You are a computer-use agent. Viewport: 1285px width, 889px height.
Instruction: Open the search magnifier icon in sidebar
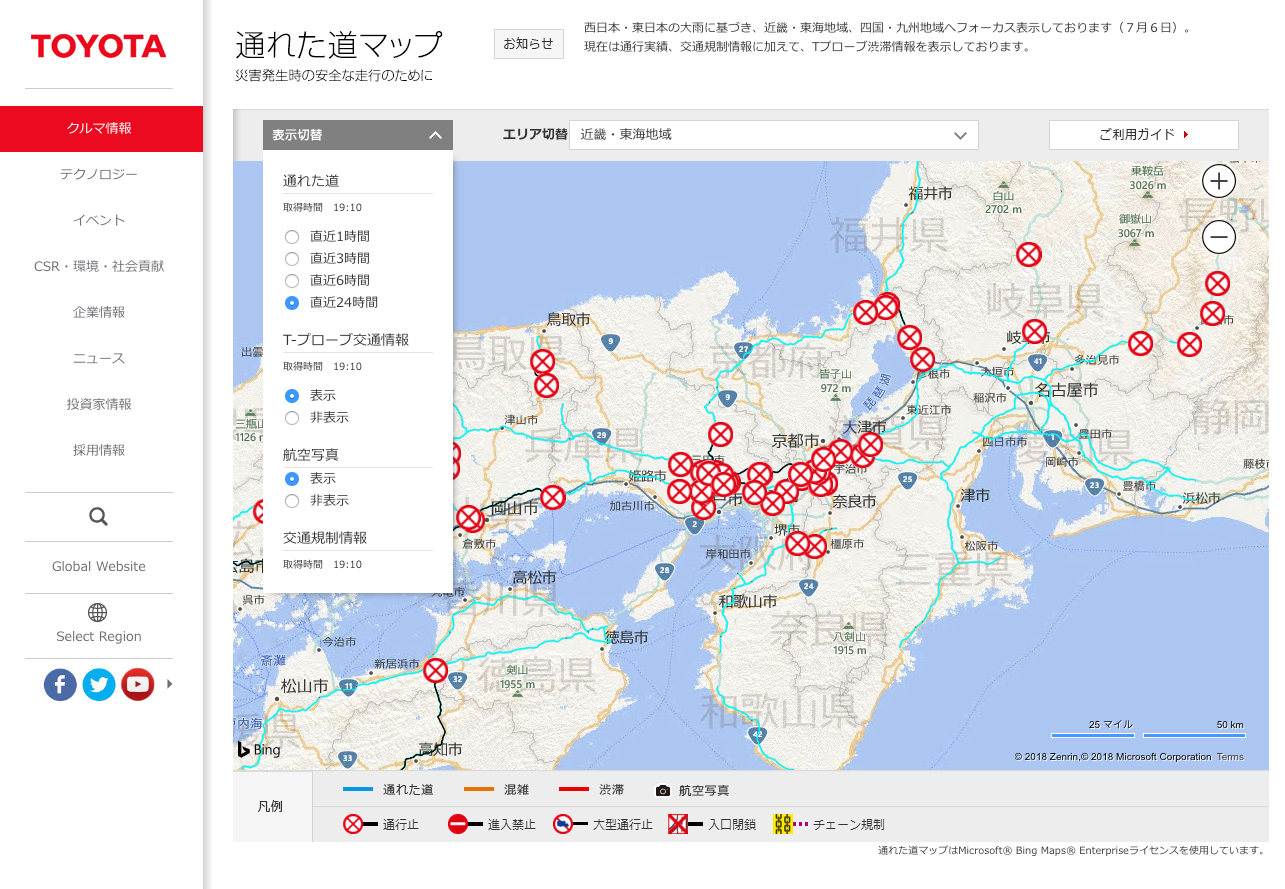pyautogui.click(x=98, y=516)
